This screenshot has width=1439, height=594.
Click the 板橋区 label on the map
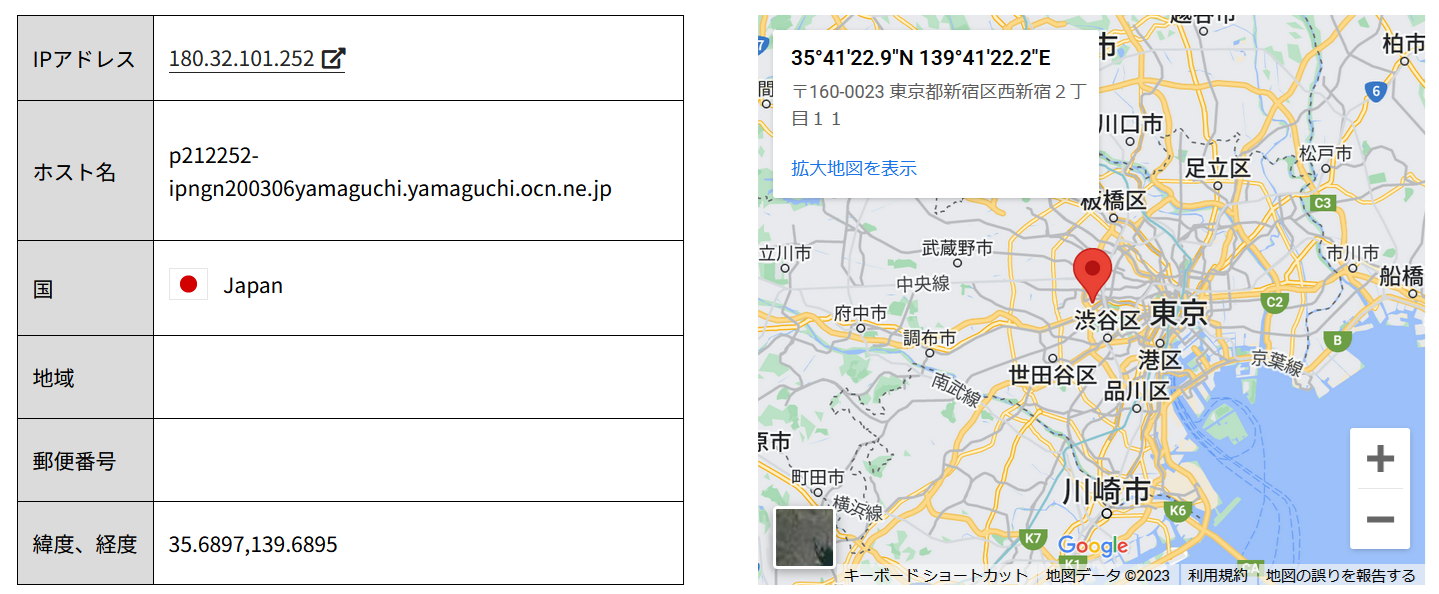tap(1113, 200)
